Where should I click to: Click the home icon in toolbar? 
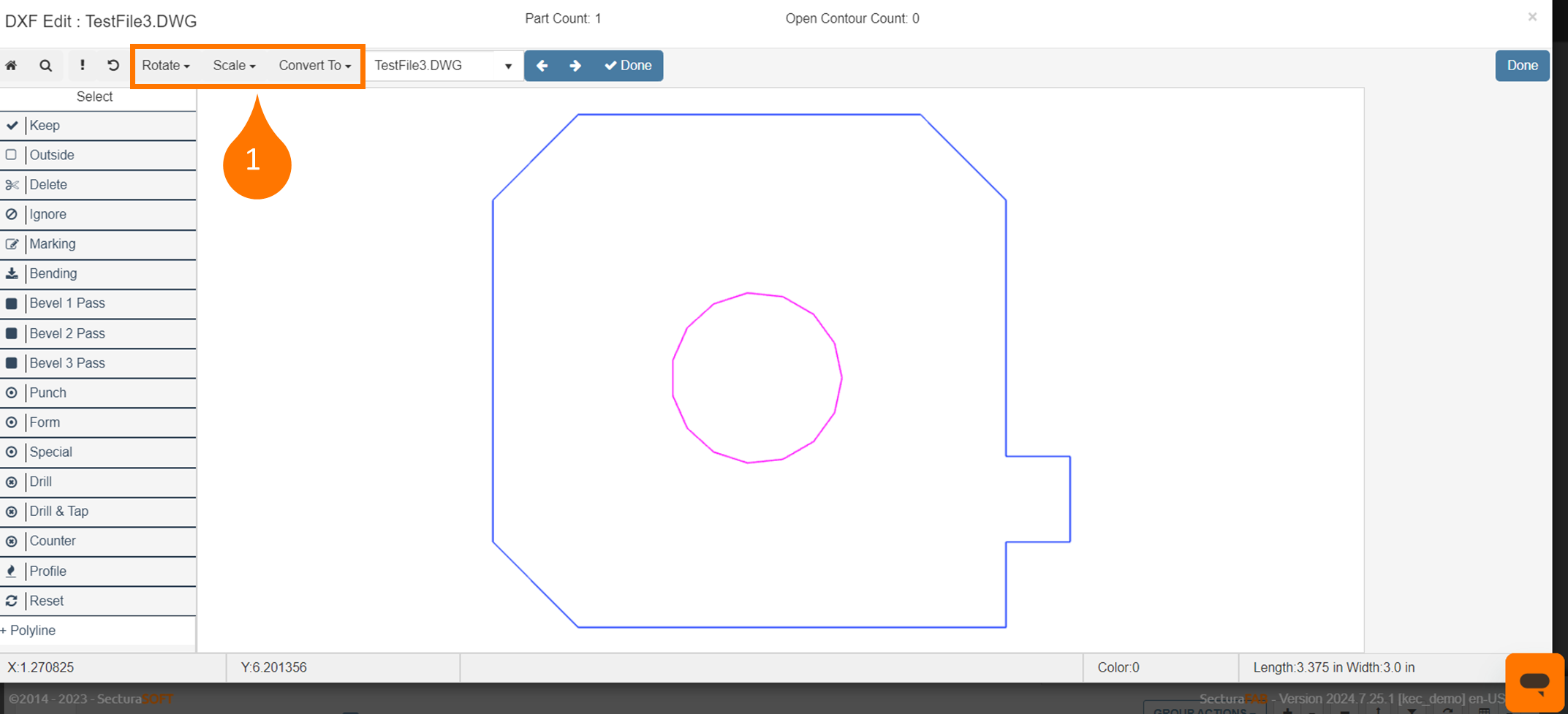pos(12,66)
